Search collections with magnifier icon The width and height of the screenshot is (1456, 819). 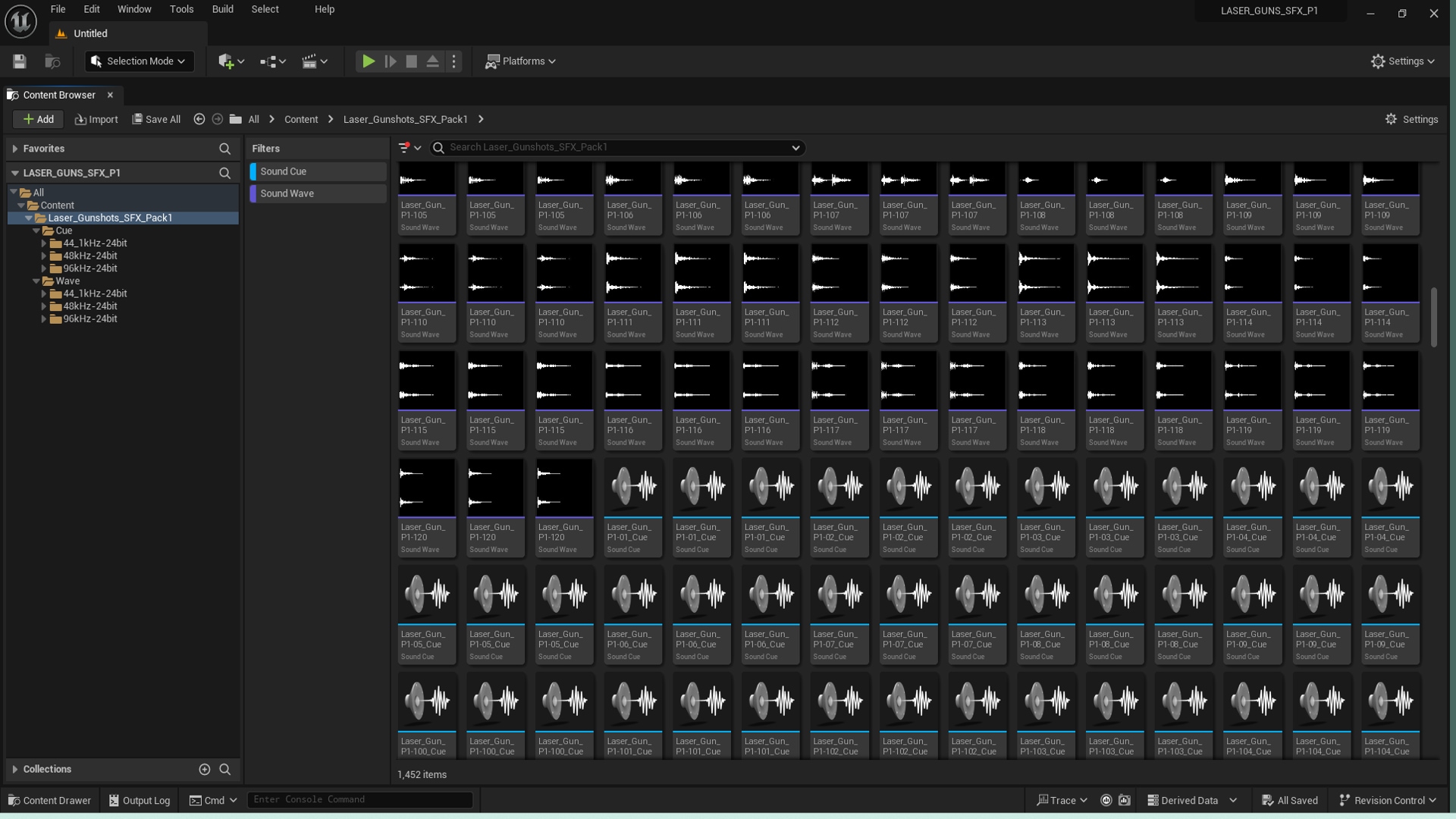tap(224, 769)
